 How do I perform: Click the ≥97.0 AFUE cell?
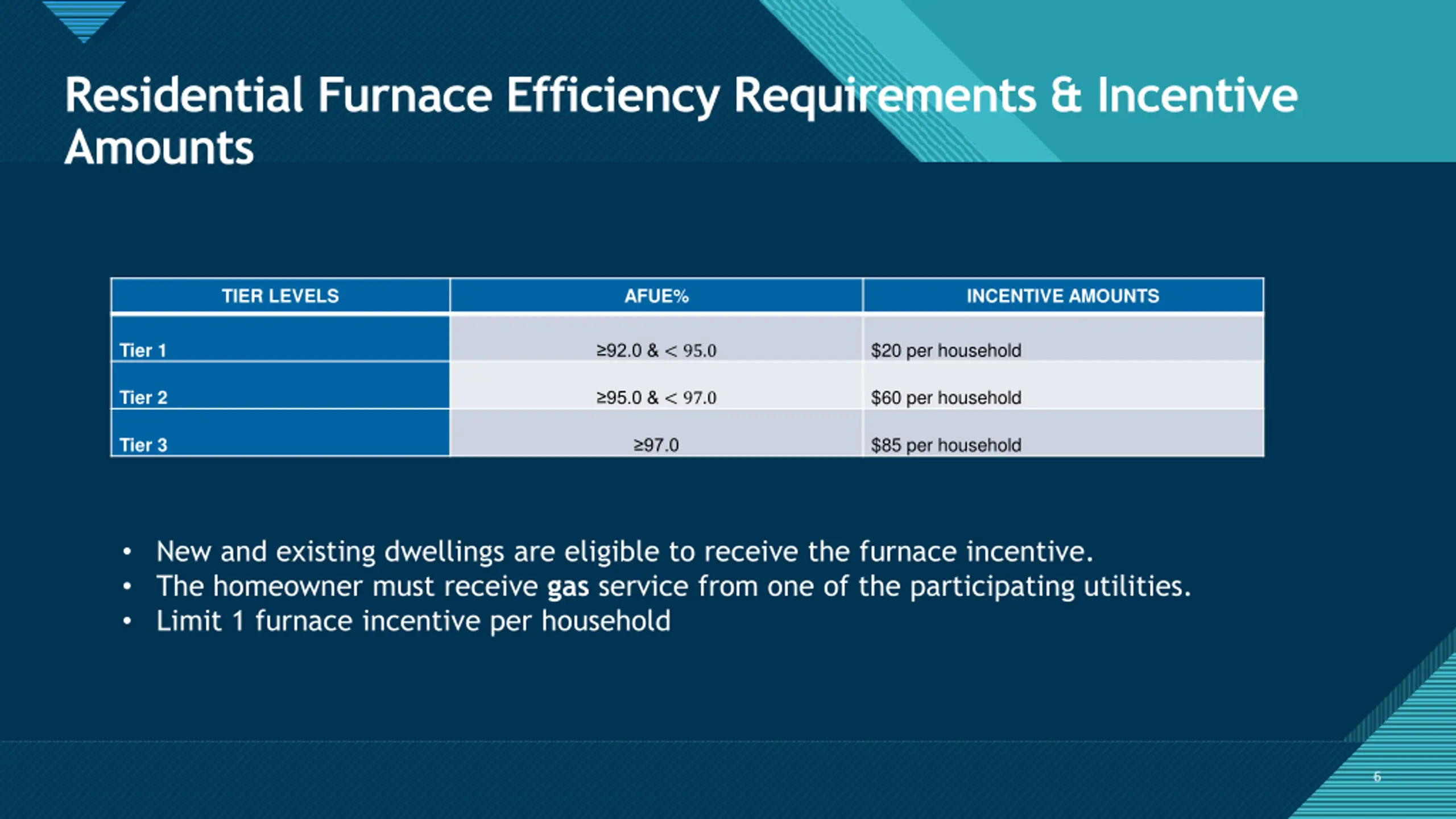pos(656,433)
